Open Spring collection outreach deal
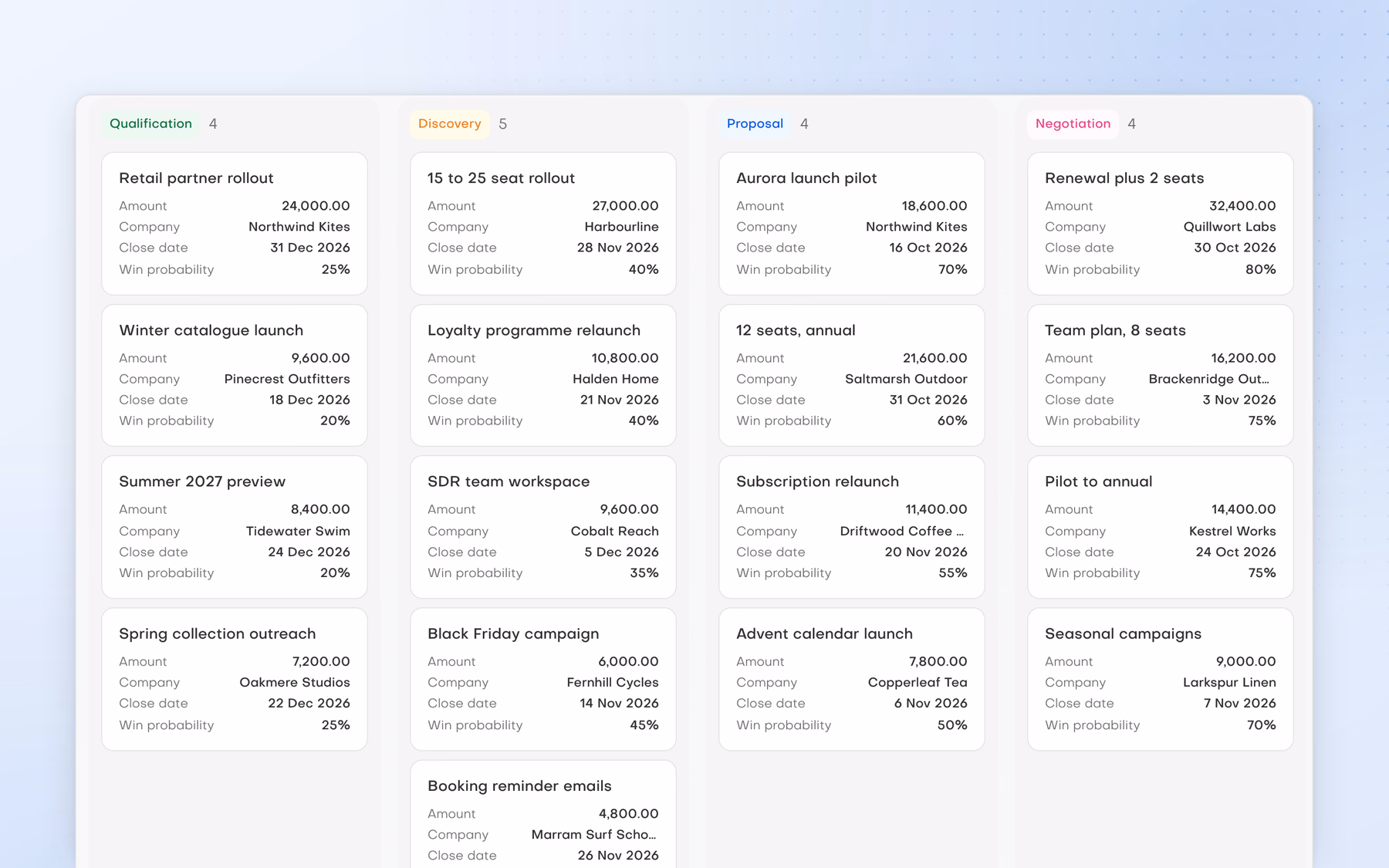 point(235,679)
